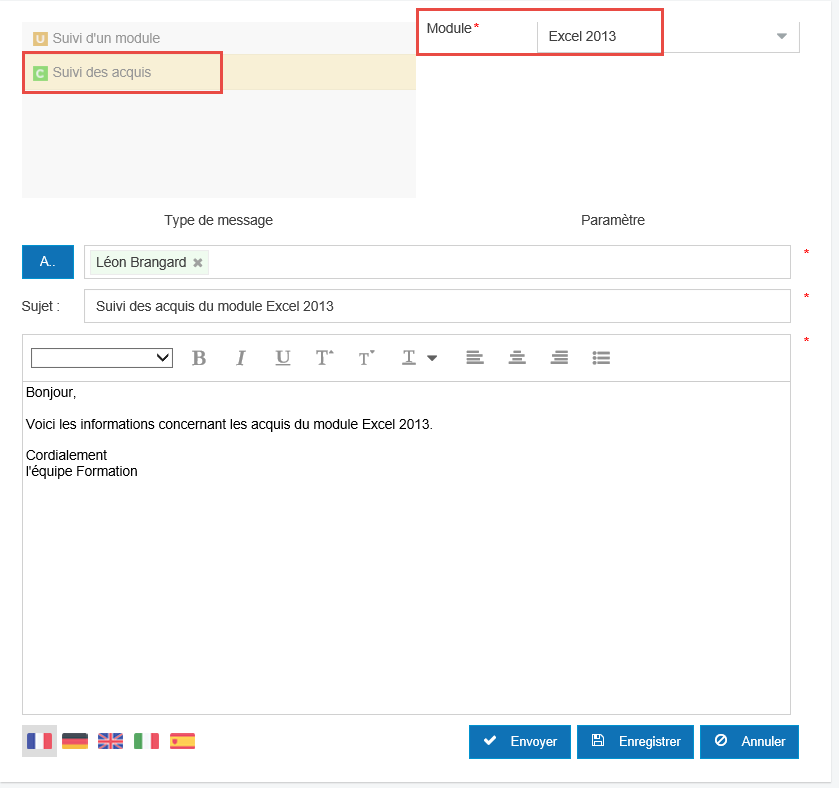Click the 'A.' recipients button
Image resolution: width=839 pixels, height=788 pixels.
point(47,261)
